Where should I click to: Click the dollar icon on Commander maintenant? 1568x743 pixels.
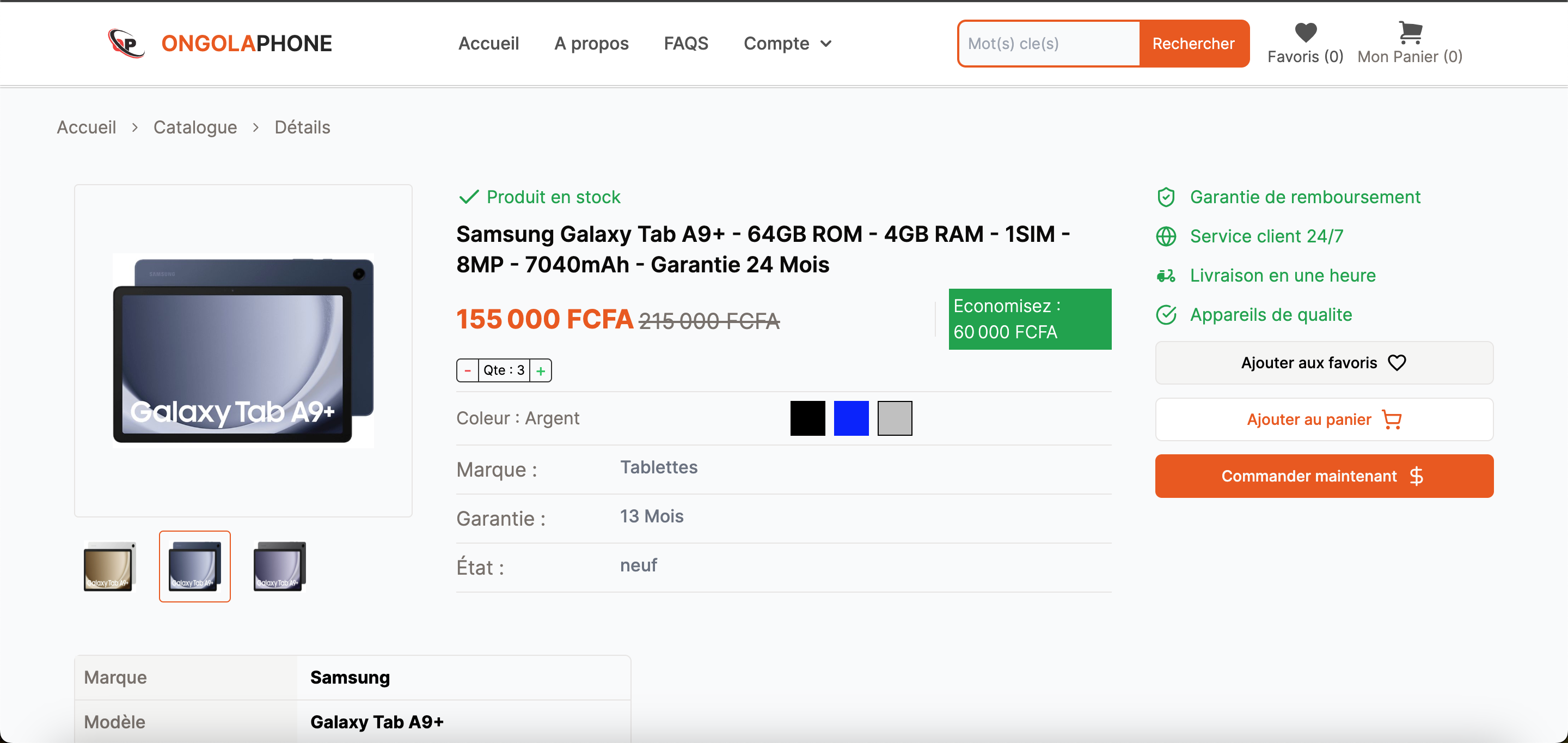[x=1417, y=476]
